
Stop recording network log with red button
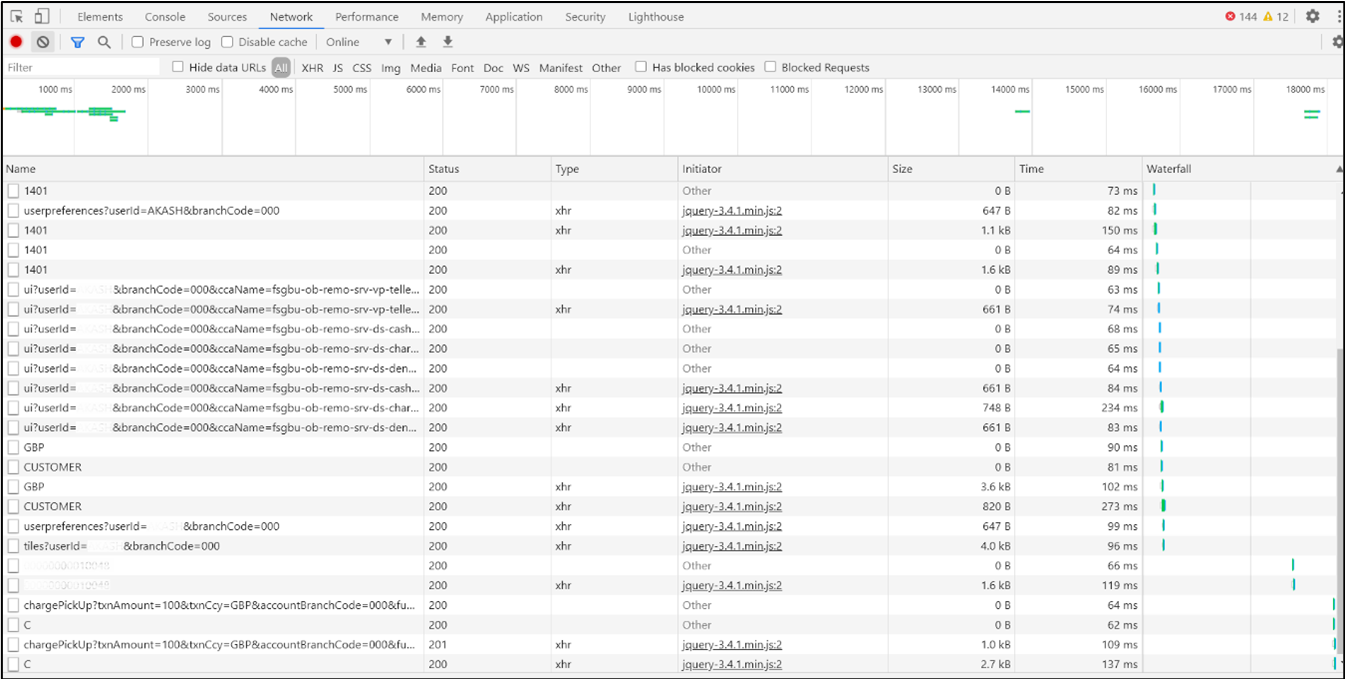coord(16,42)
